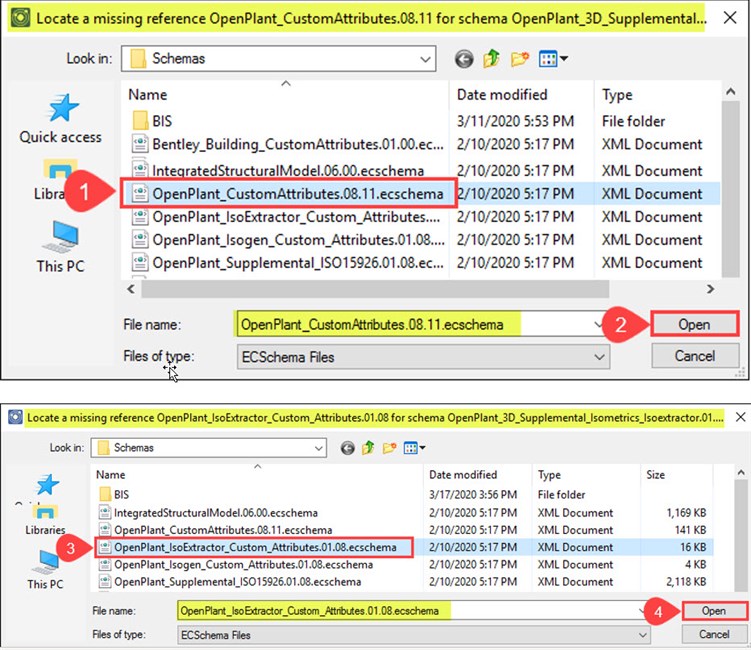This screenshot has width=751, height=650.
Task: Sort by Type column in bottom dialog
Action: (x=549, y=475)
